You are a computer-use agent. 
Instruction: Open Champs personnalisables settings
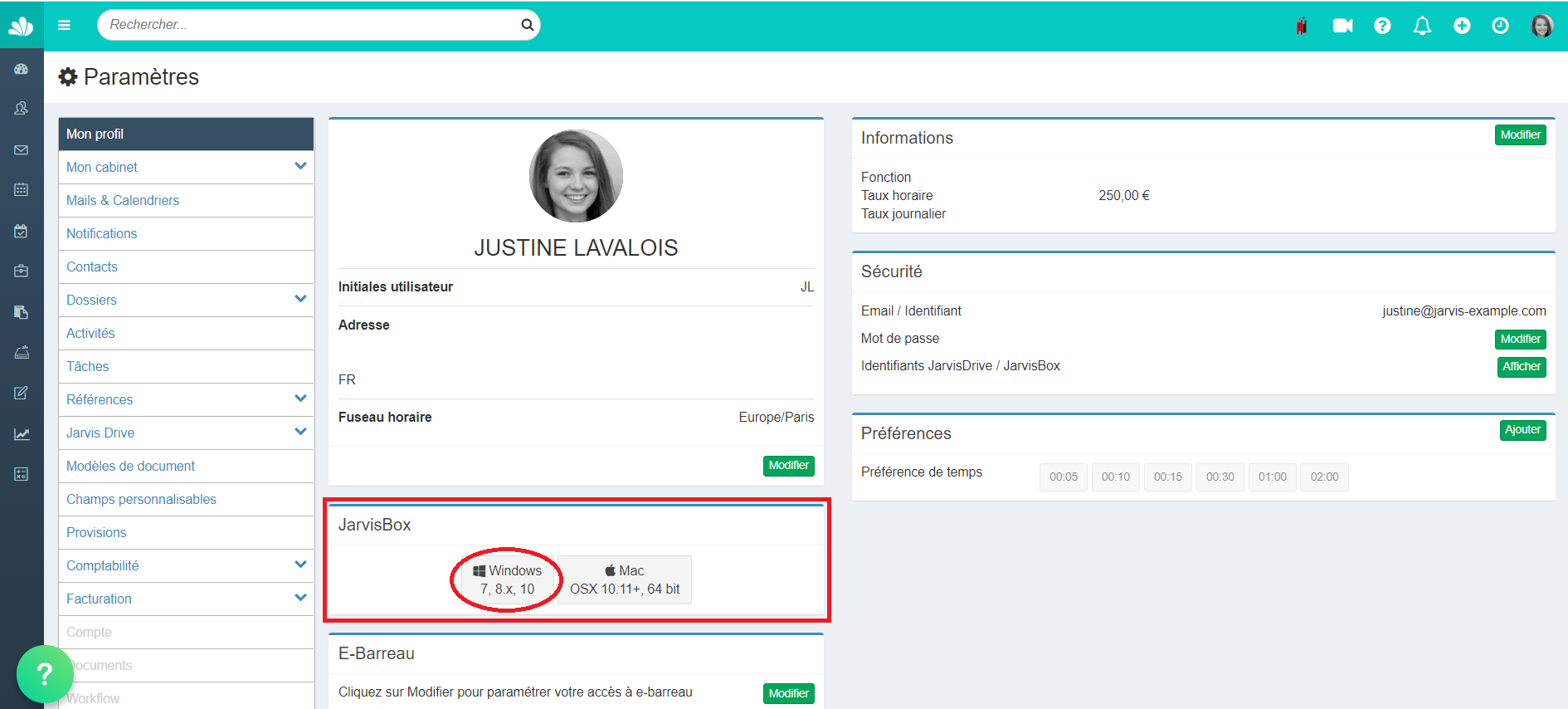click(186, 499)
